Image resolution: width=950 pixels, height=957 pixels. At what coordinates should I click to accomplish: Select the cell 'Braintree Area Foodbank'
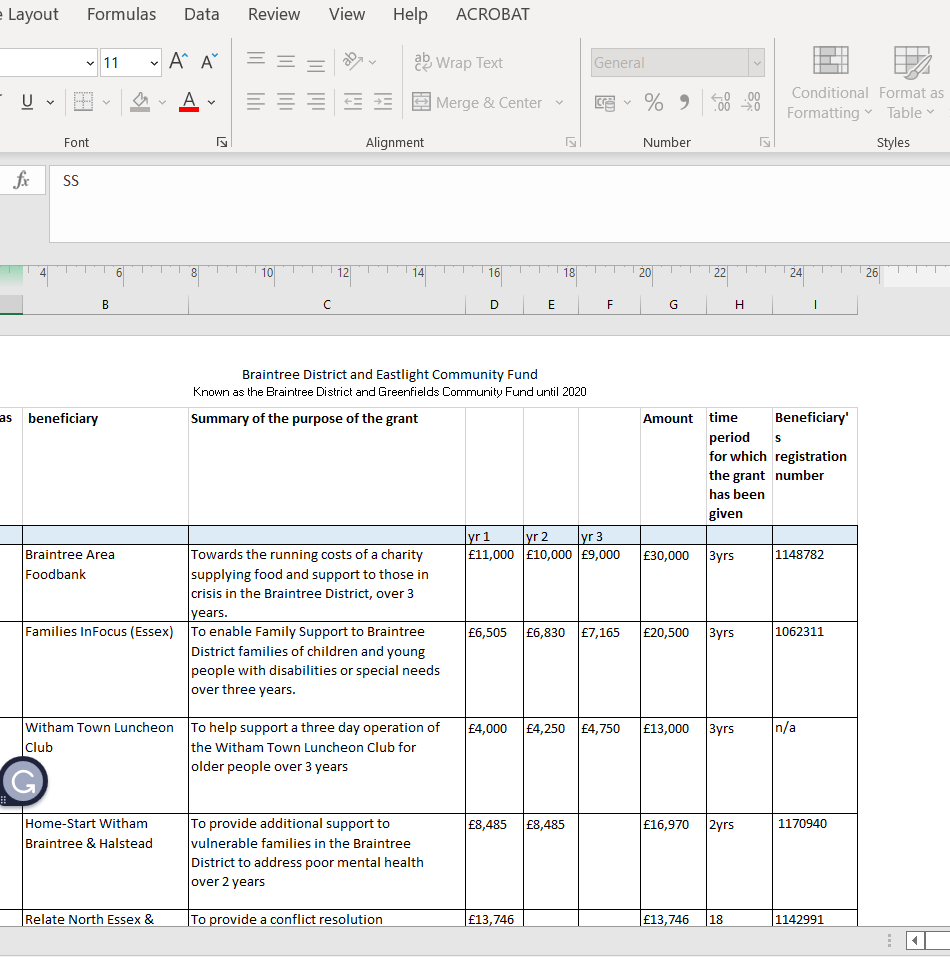pos(106,583)
